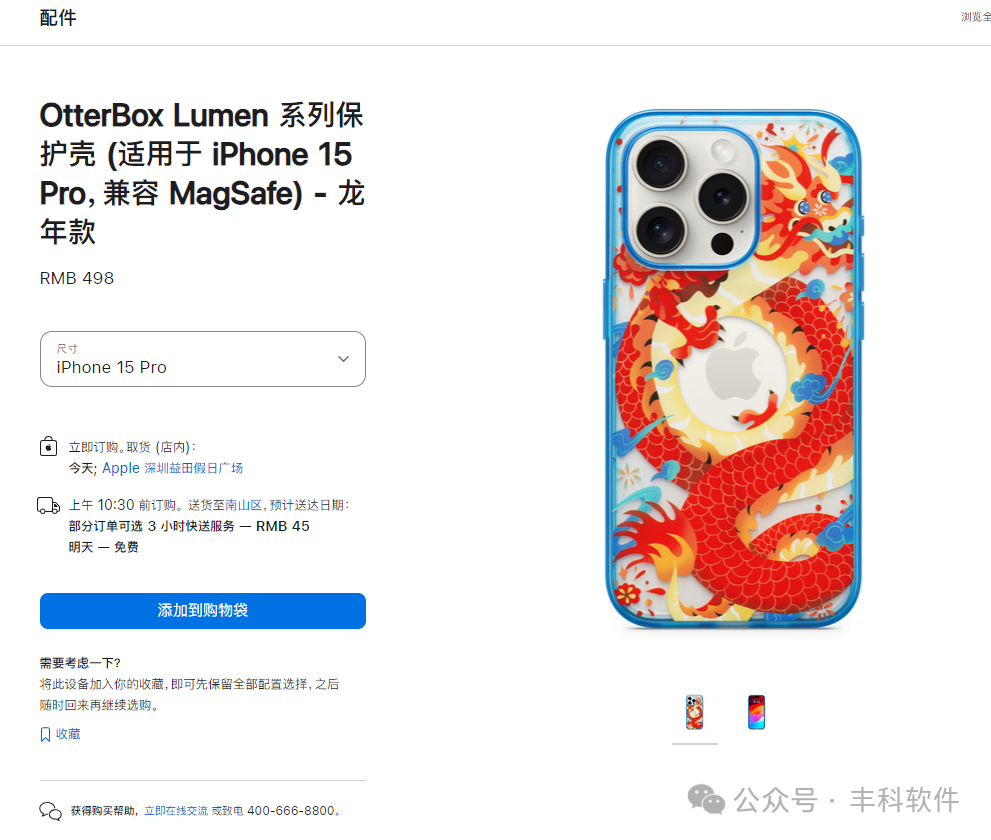Click the product title OtterBox Lumen heading
This screenshot has width=991, height=840.
(202, 173)
